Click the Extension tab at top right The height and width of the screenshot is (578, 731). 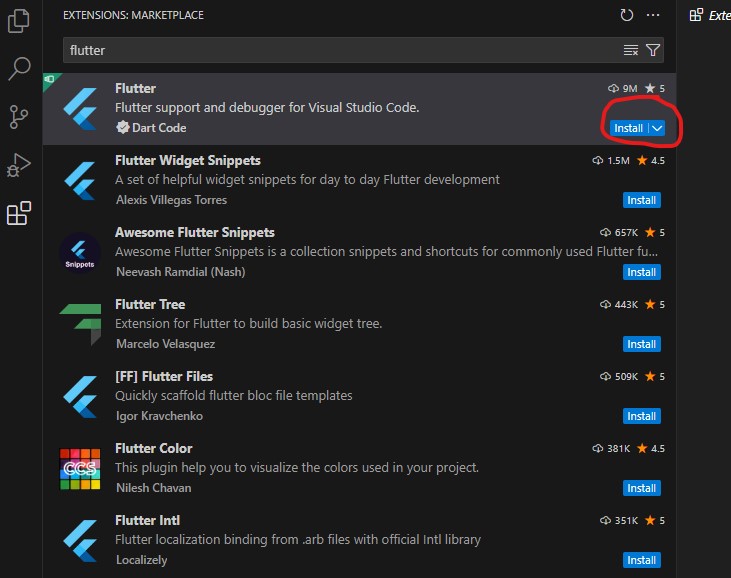[710, 15]
